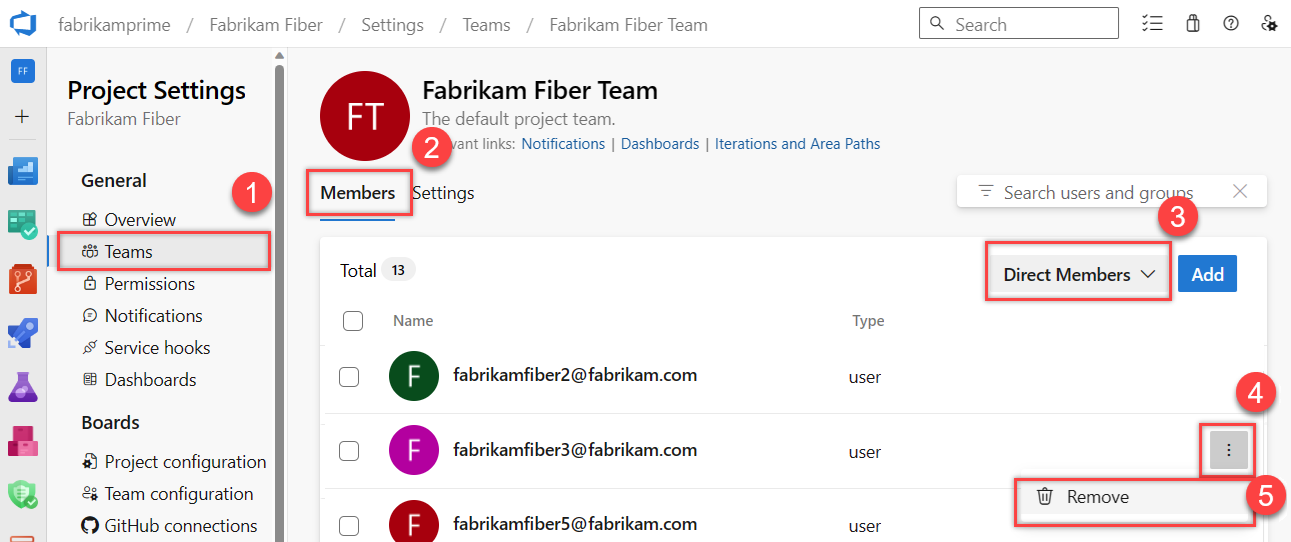Clear the Search users and groups filter X

(1240, 192)
